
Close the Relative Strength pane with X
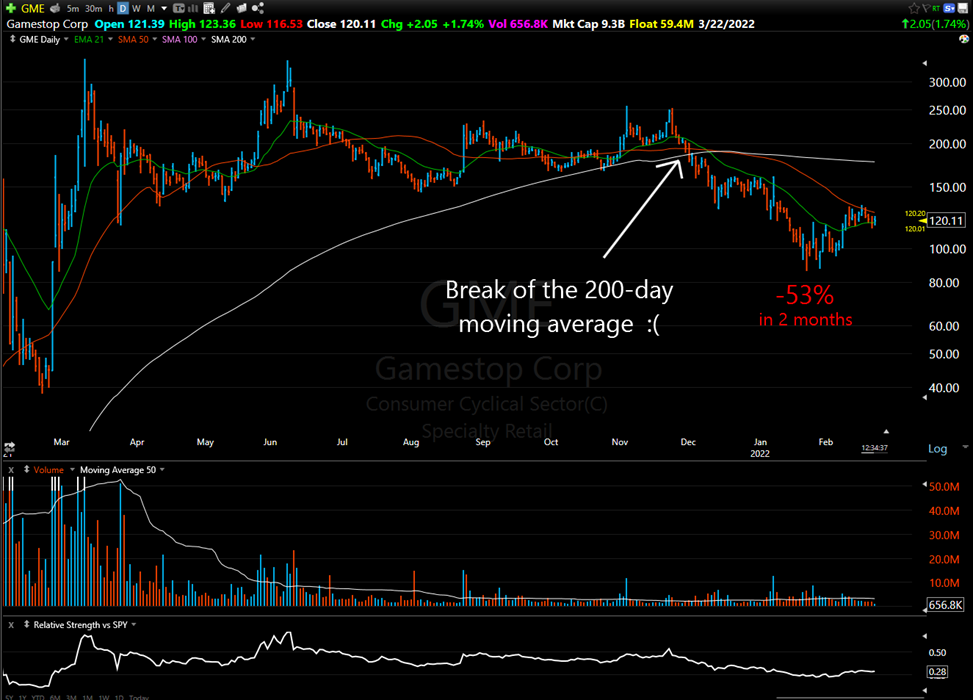(11, 625)
